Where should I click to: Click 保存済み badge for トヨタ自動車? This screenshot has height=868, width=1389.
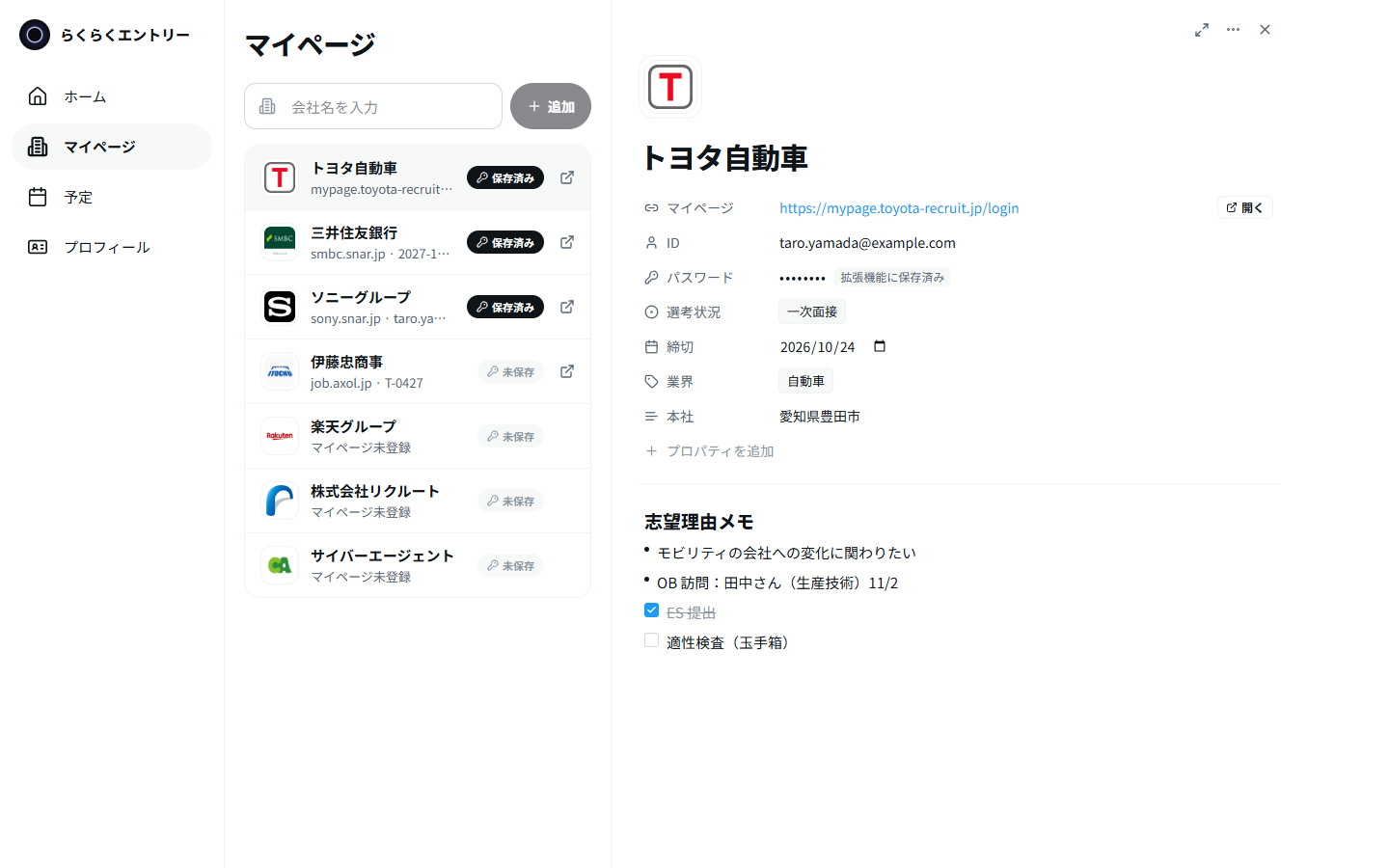tap(505, 177)
